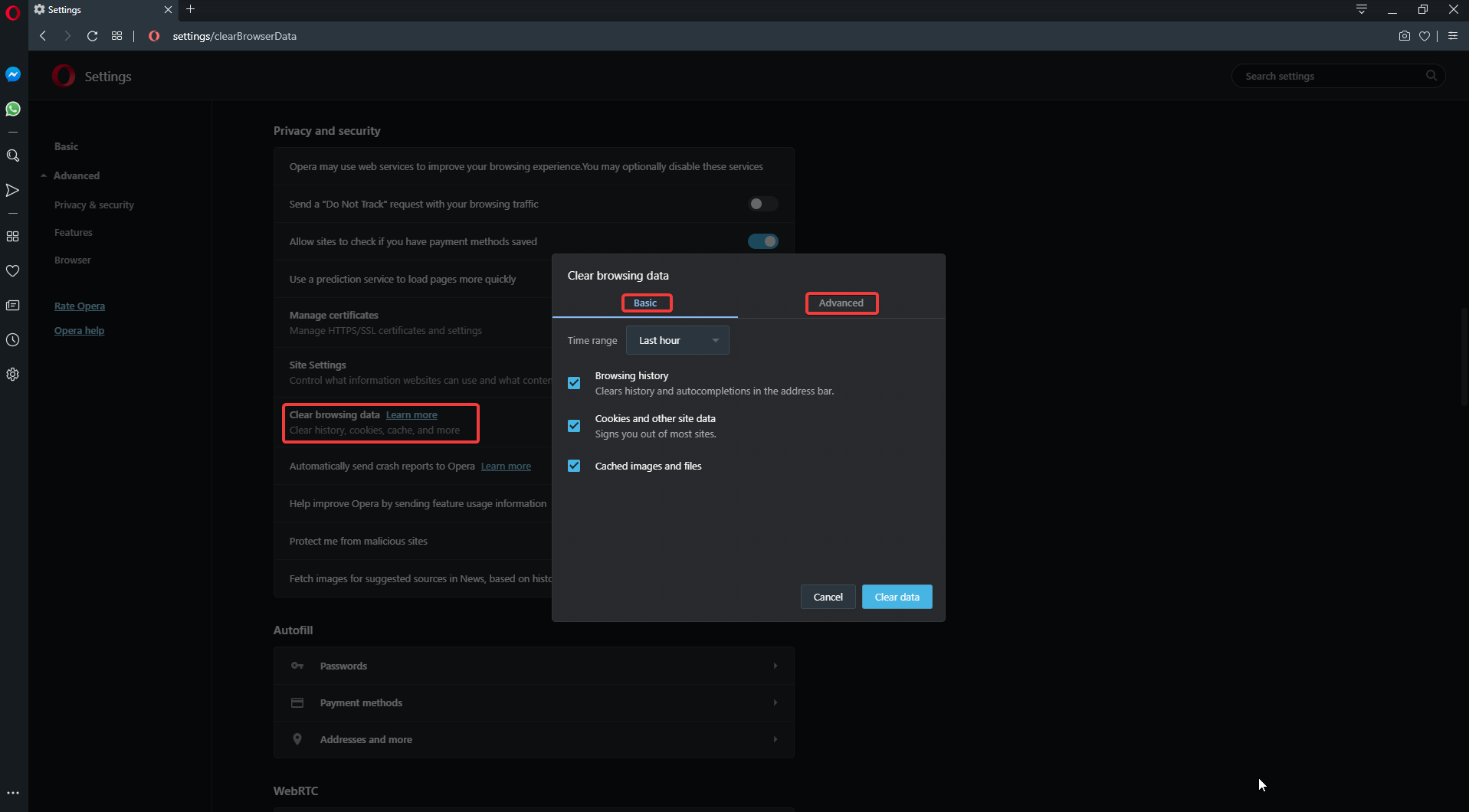Select the Basic tab in dialog
This screenshot has height=812, width=1469.
645,303
